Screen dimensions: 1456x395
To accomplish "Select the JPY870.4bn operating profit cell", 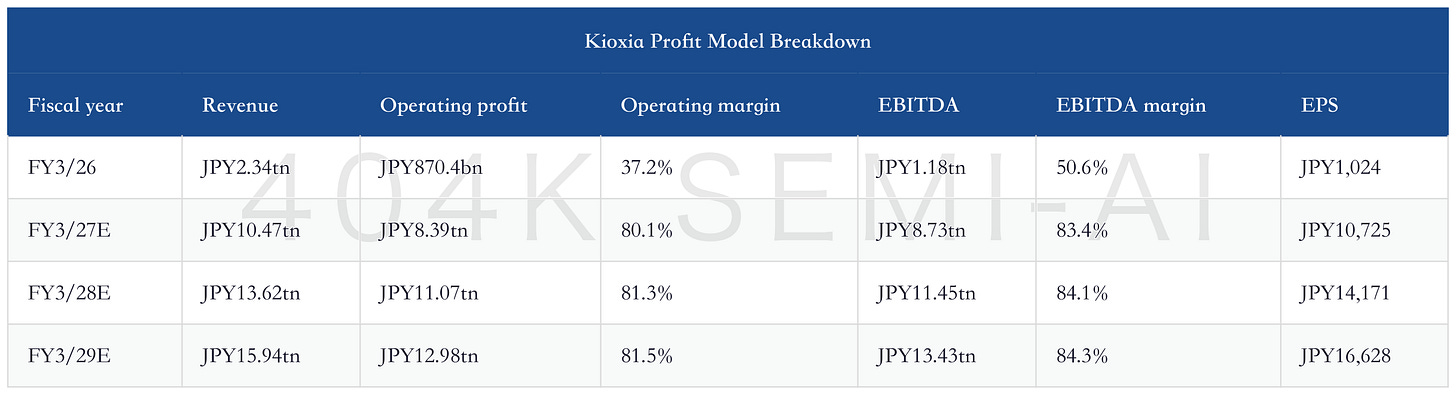I will point(431,167).
